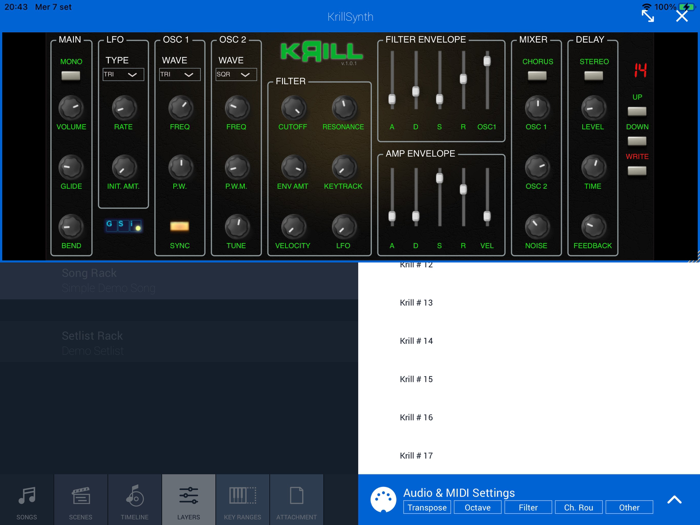Click the preset DOWN button
Screen dimensions: 700x525
(637, 141)
